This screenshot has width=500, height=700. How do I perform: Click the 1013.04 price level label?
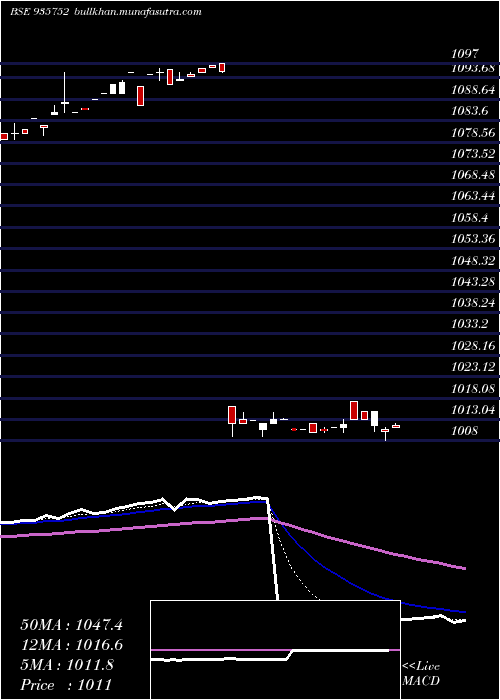tap(473, 410)
